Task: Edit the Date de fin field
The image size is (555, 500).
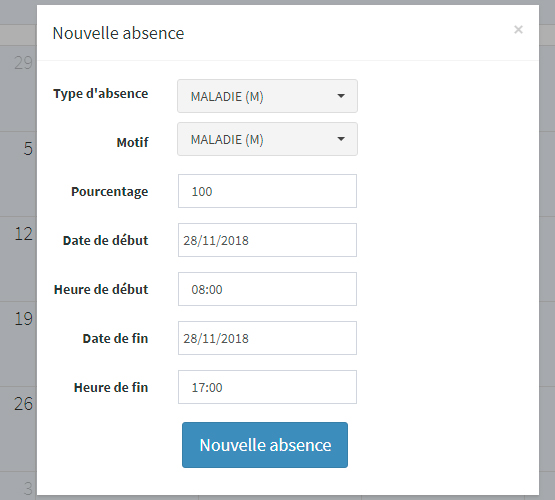Action: [x=267, y=338]
